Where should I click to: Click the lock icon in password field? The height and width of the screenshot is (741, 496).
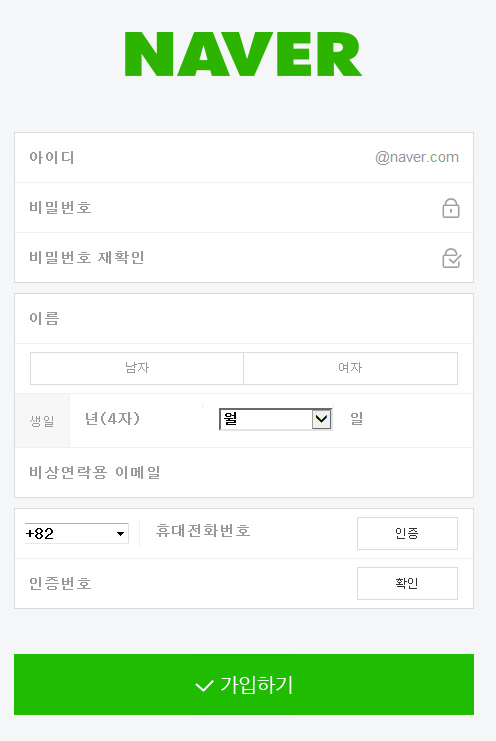pyautogui.click(x=451, y=208)
